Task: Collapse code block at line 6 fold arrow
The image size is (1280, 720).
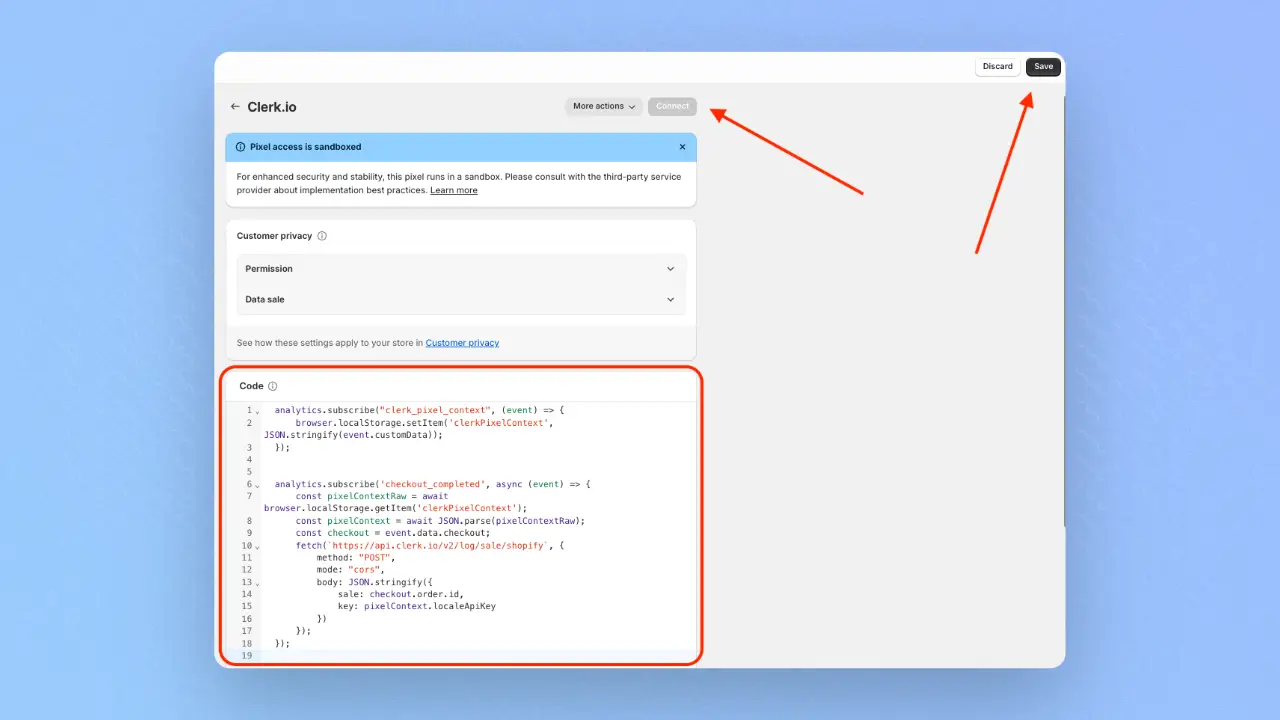Action: click(257, 485)
